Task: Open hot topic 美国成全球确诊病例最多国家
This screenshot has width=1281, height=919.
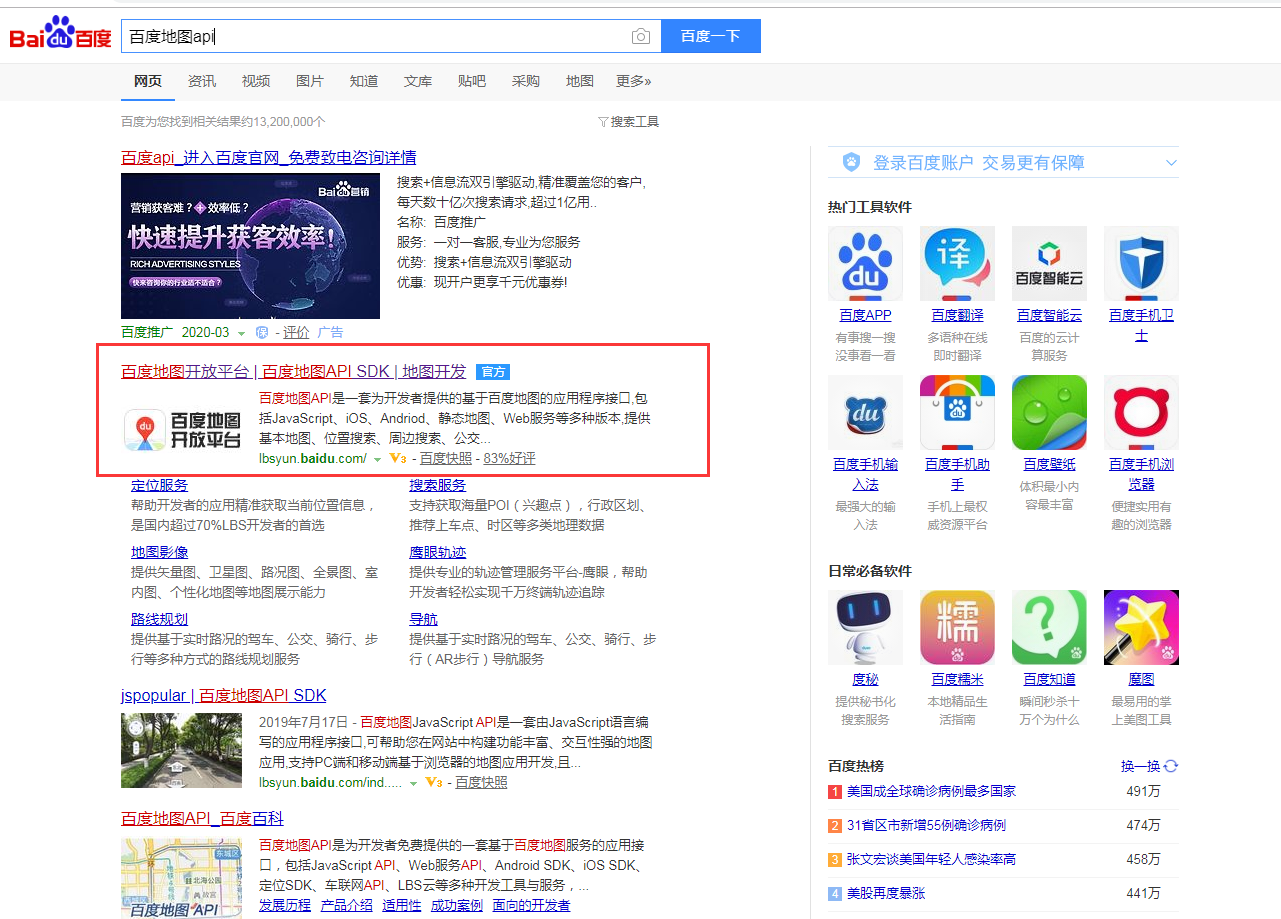Action: 931,792
